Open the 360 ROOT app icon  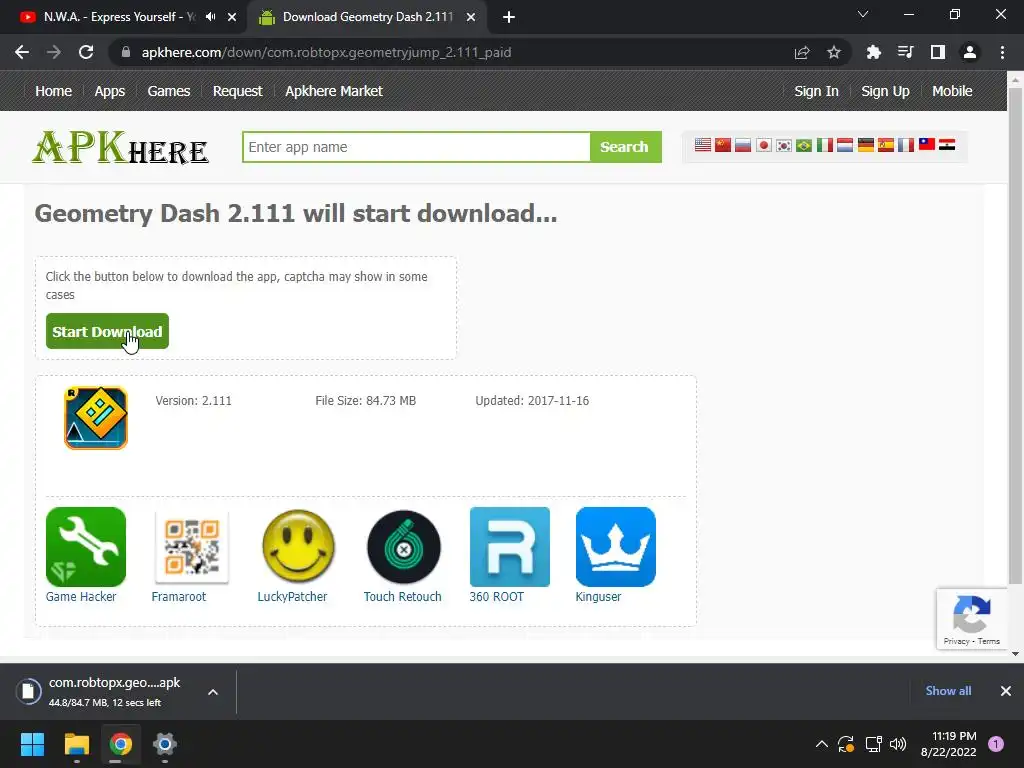click(509, 547)
